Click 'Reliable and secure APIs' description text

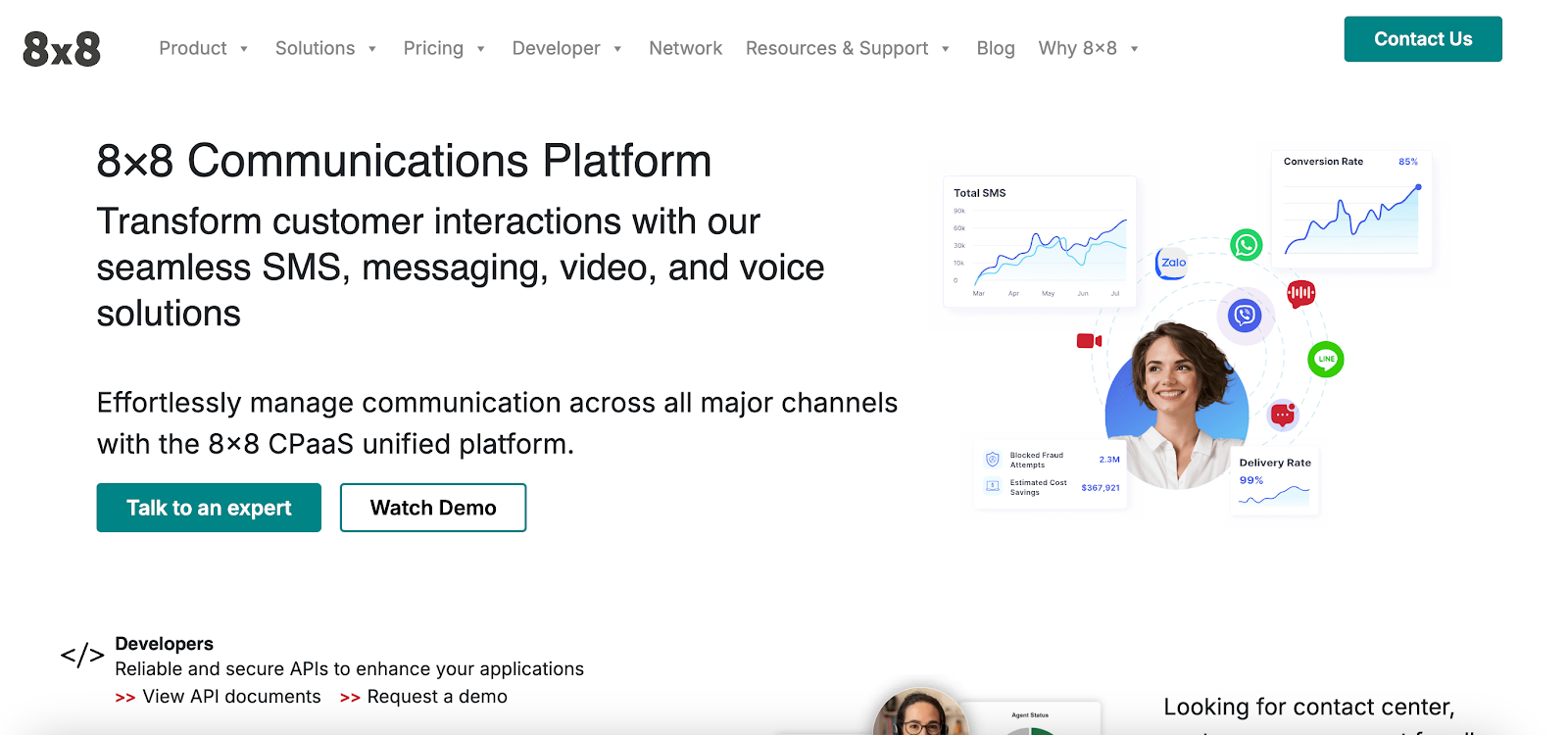[x=349, y=669]
